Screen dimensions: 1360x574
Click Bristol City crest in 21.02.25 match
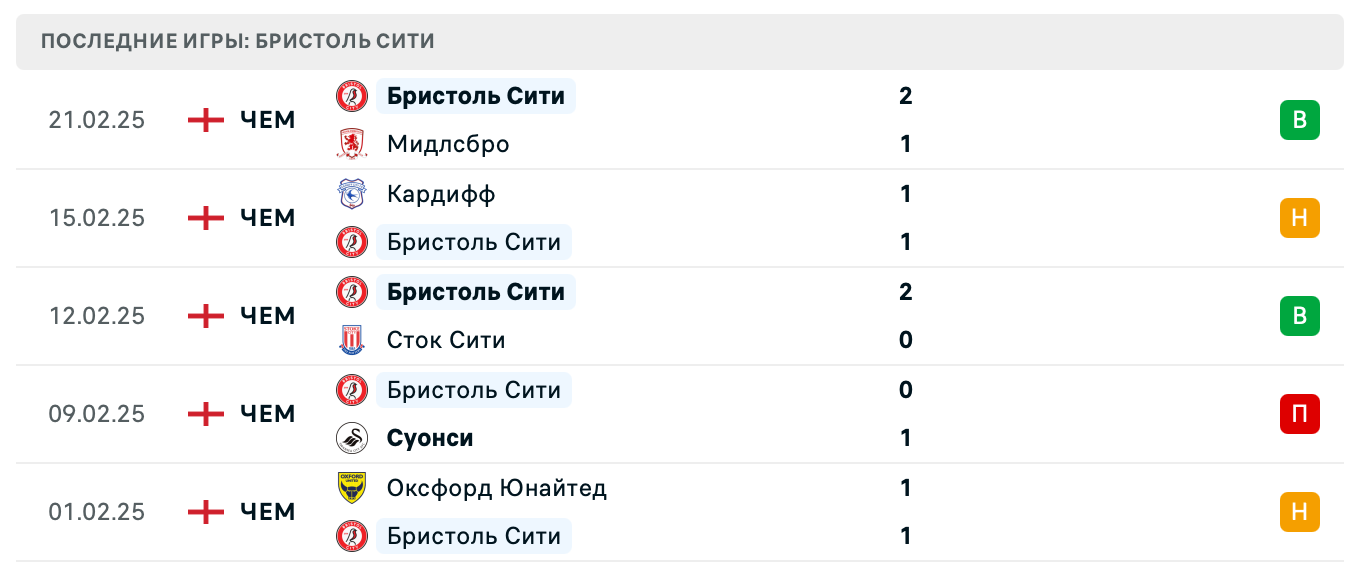[352, 96]
